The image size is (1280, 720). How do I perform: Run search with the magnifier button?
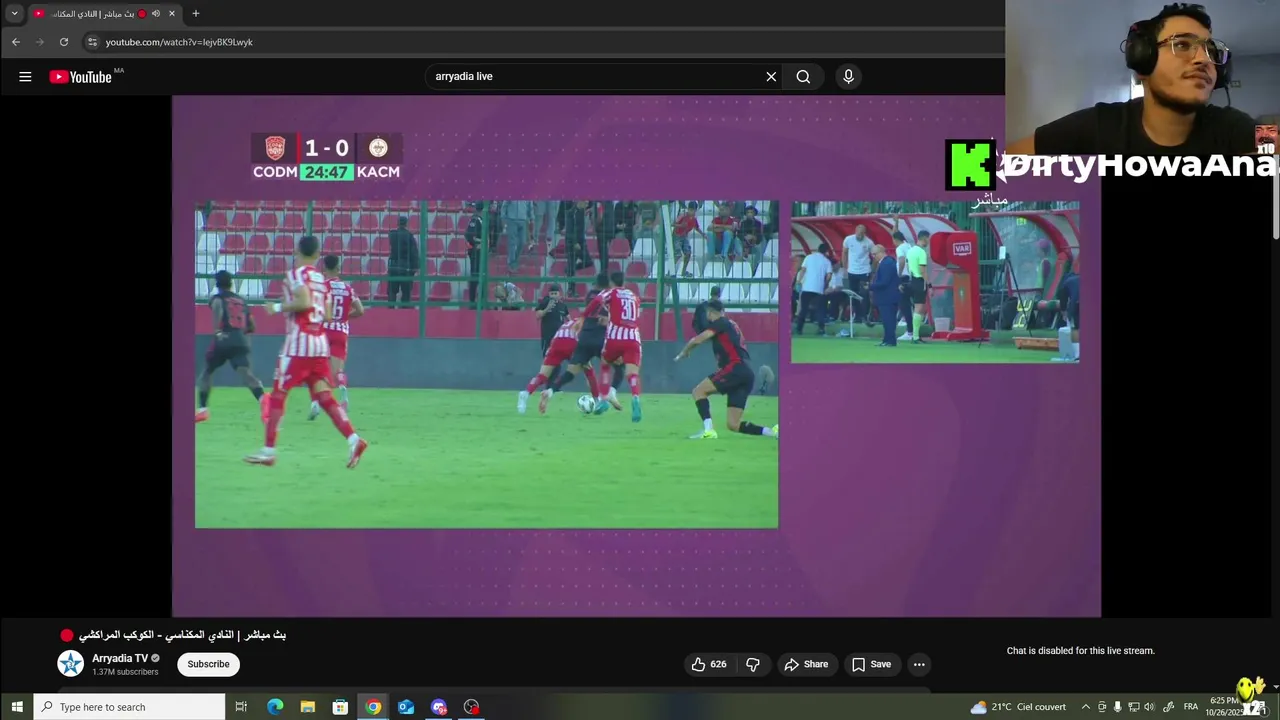[x=803, y=76]
